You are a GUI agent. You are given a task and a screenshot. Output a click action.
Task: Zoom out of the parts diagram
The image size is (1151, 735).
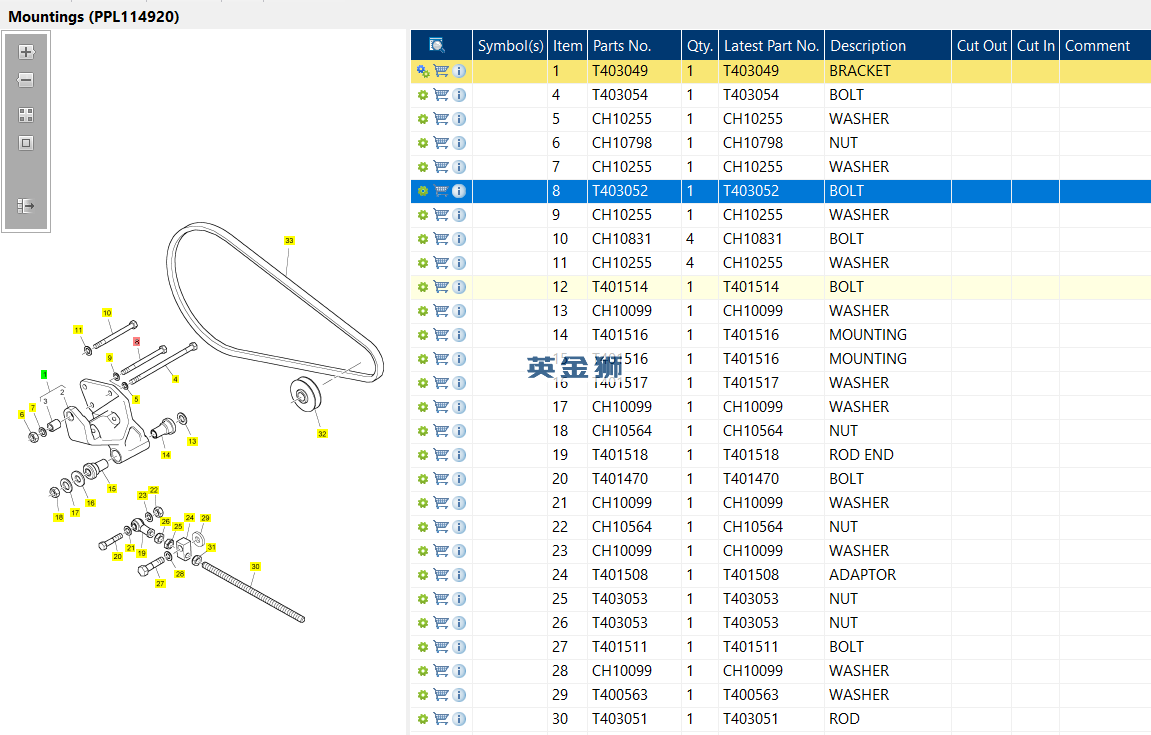[x=26, y=80]
